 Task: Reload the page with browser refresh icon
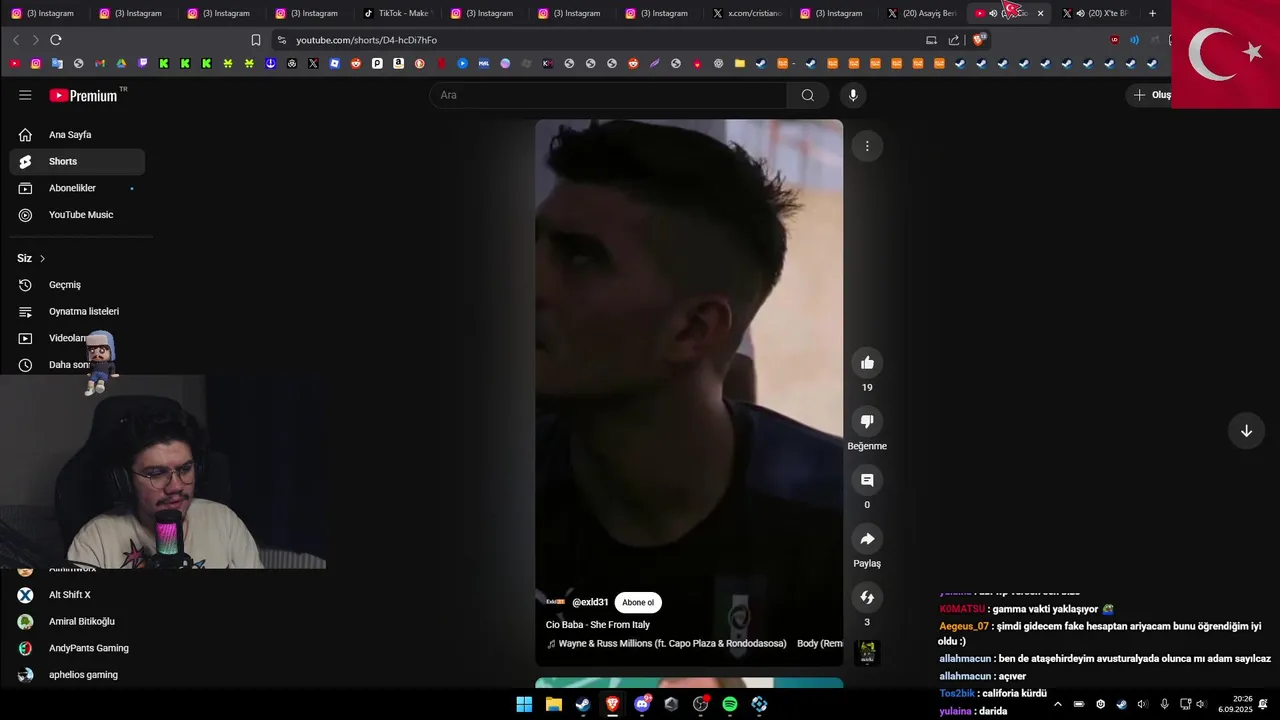pyautogui.click(x=56, y=40)
